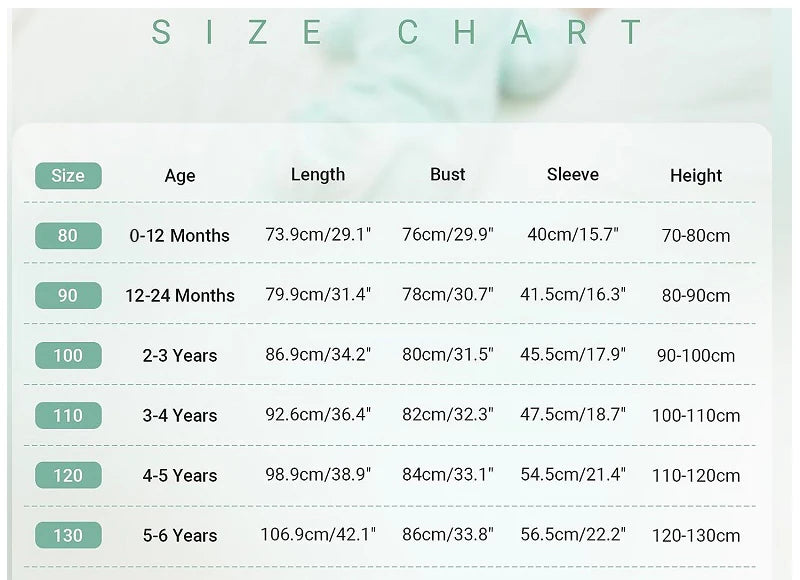Select the size 110 badge
This screenshot has width=800, height=580.
point(68,415)
